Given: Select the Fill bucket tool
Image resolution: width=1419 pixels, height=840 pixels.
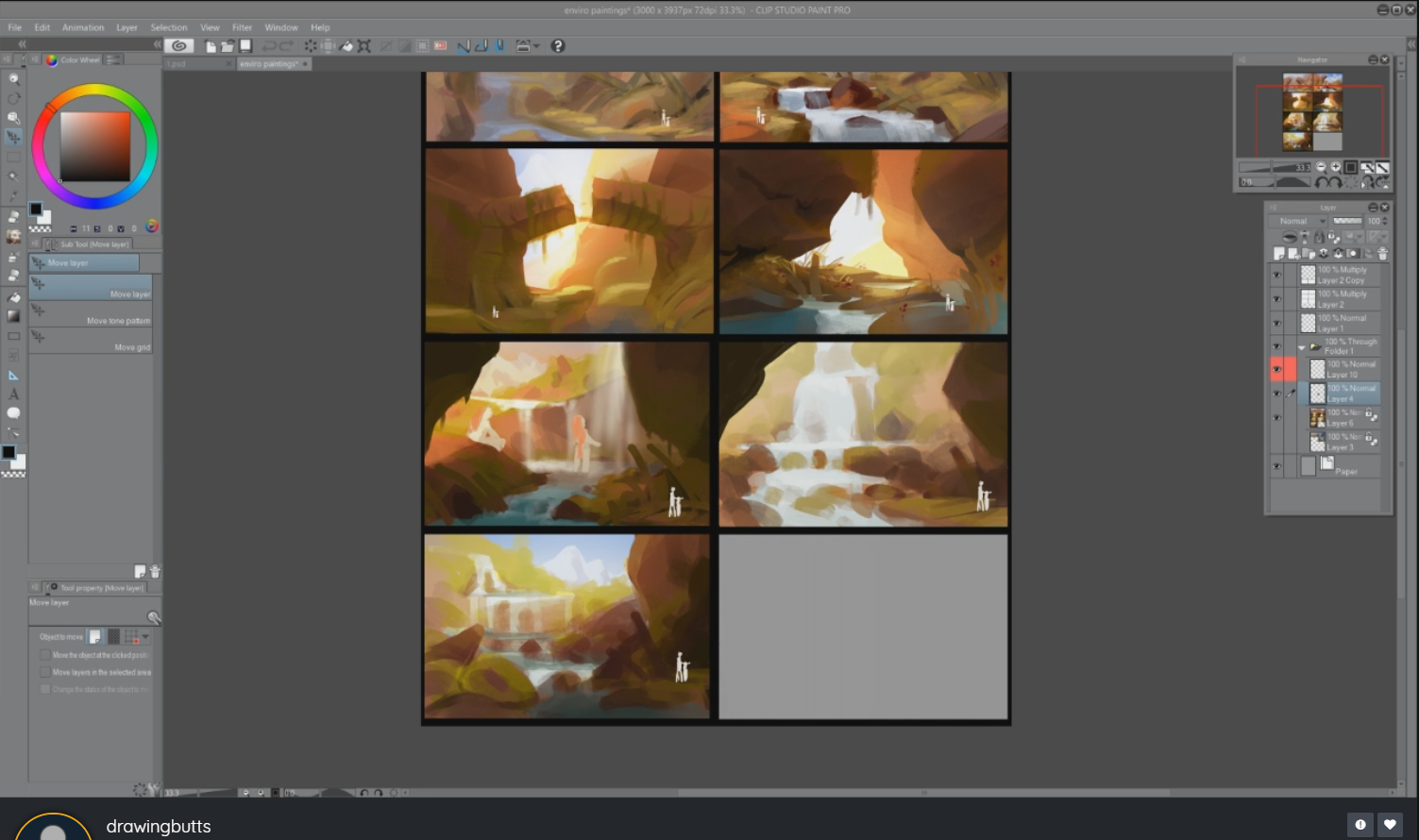Looking at the screenshot, I should point(13,296).
